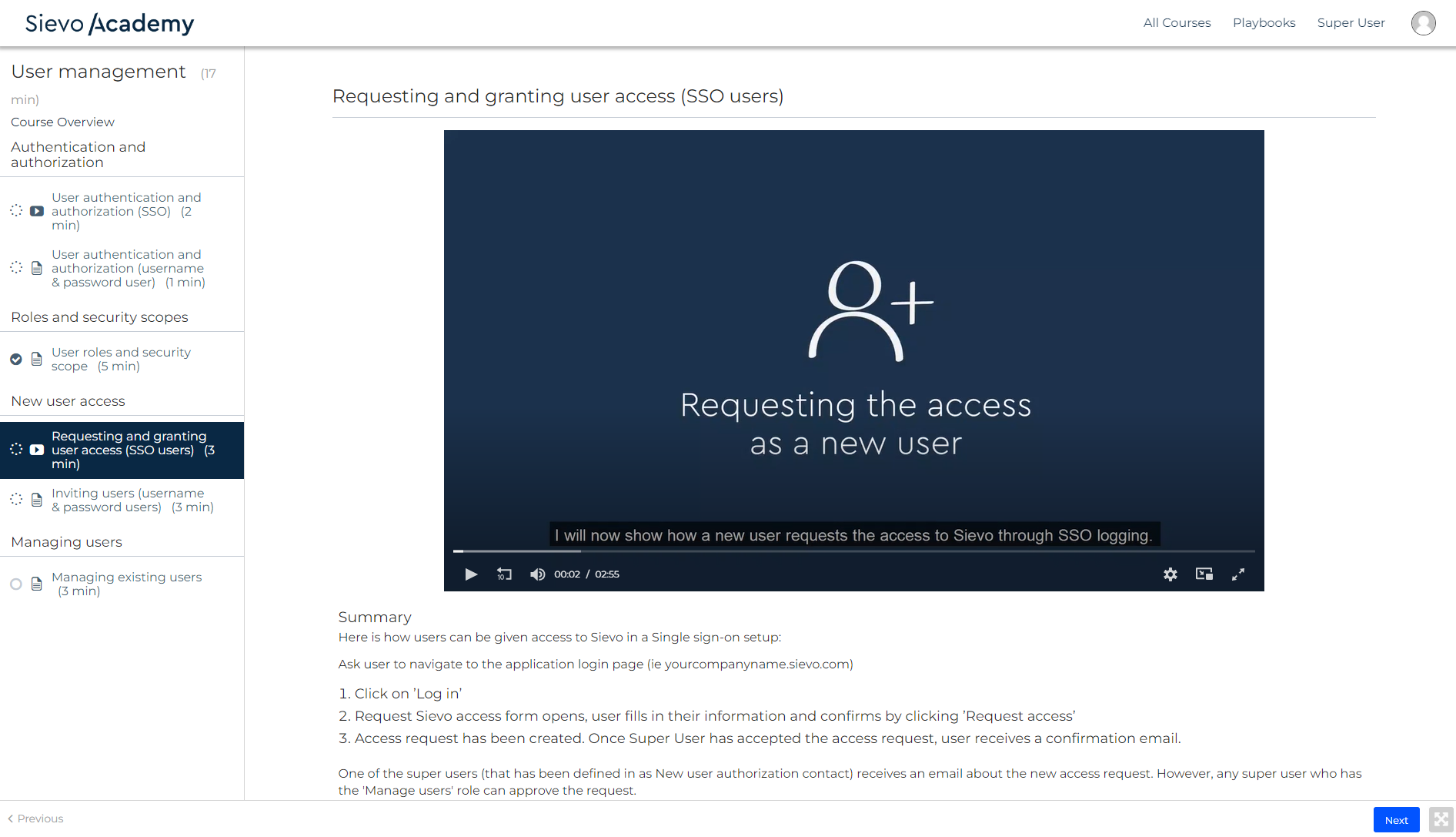Open video settings gear
The image size is (1456, 837).
[1170, 574]
